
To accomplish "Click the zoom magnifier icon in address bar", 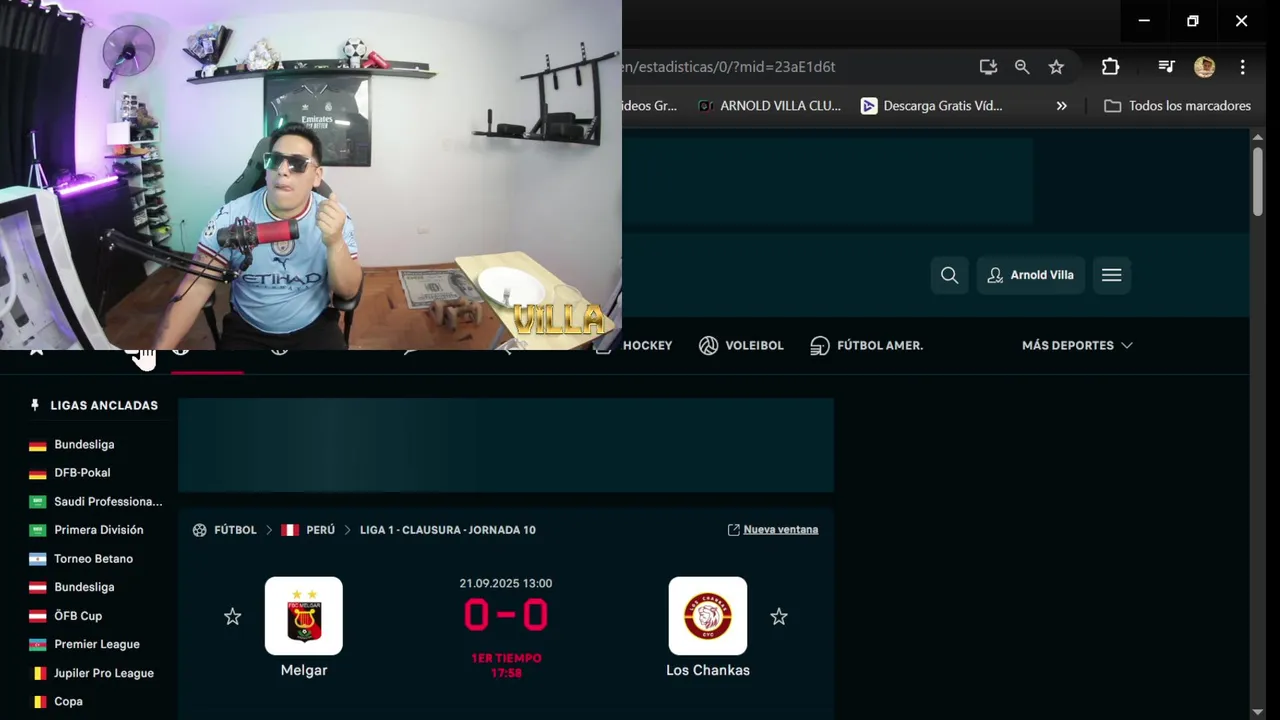I will coord(1022,67).
